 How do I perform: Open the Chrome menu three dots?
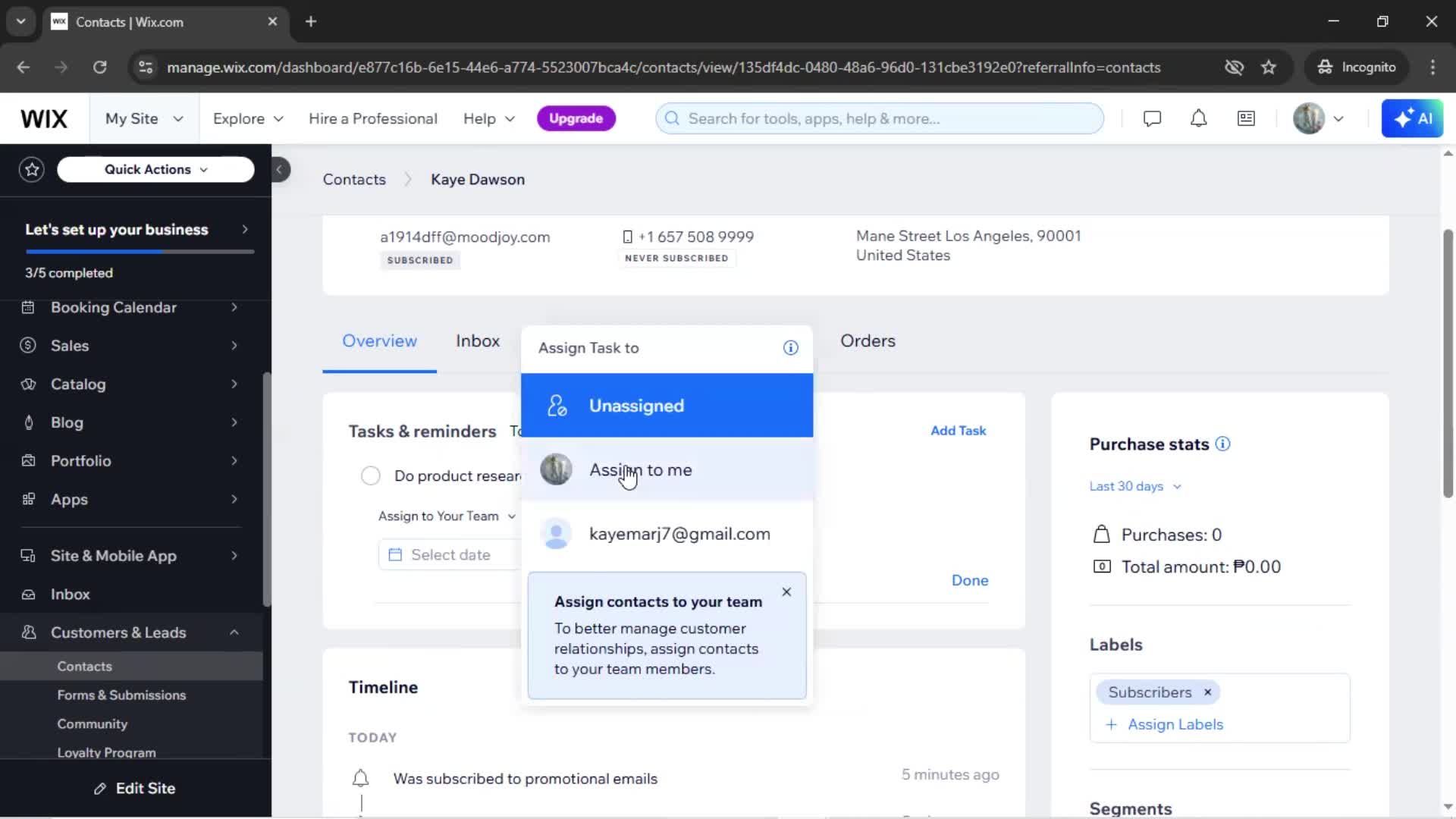click(x=1432, y=67)
